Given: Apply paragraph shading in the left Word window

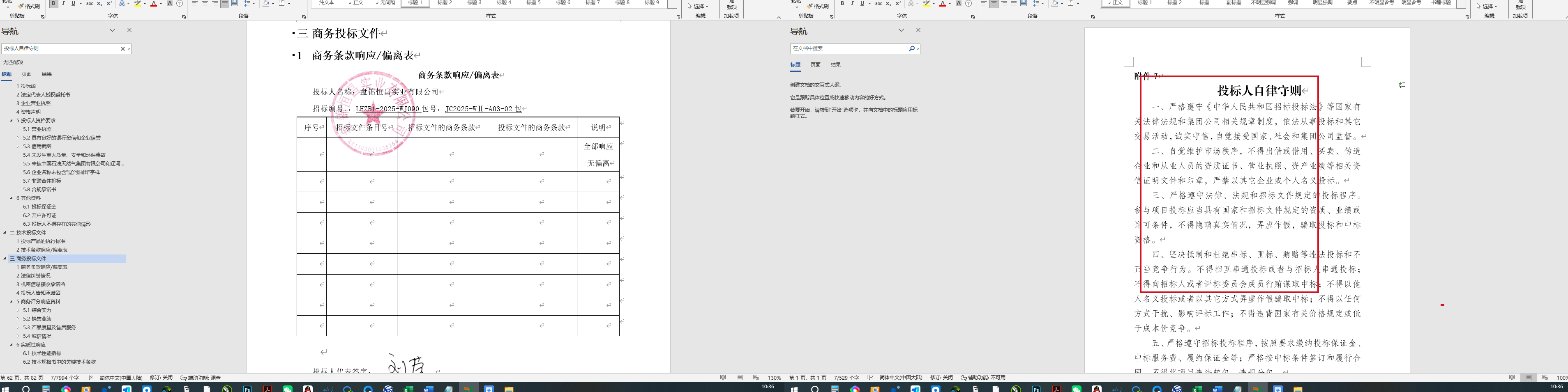Looking at the screenshot, I should (266, 4).
